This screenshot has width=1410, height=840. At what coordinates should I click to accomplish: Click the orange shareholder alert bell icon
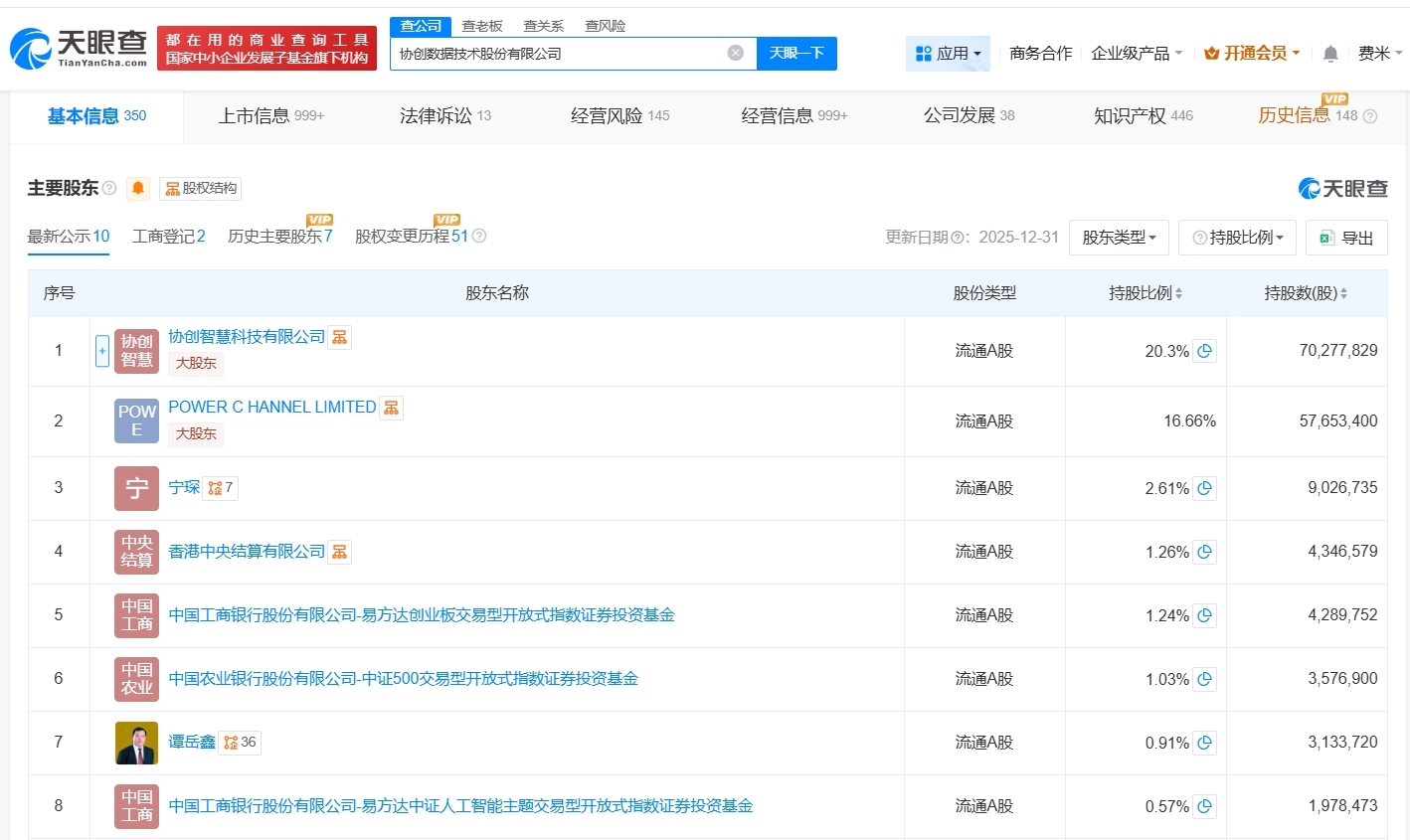click(138, 188)
